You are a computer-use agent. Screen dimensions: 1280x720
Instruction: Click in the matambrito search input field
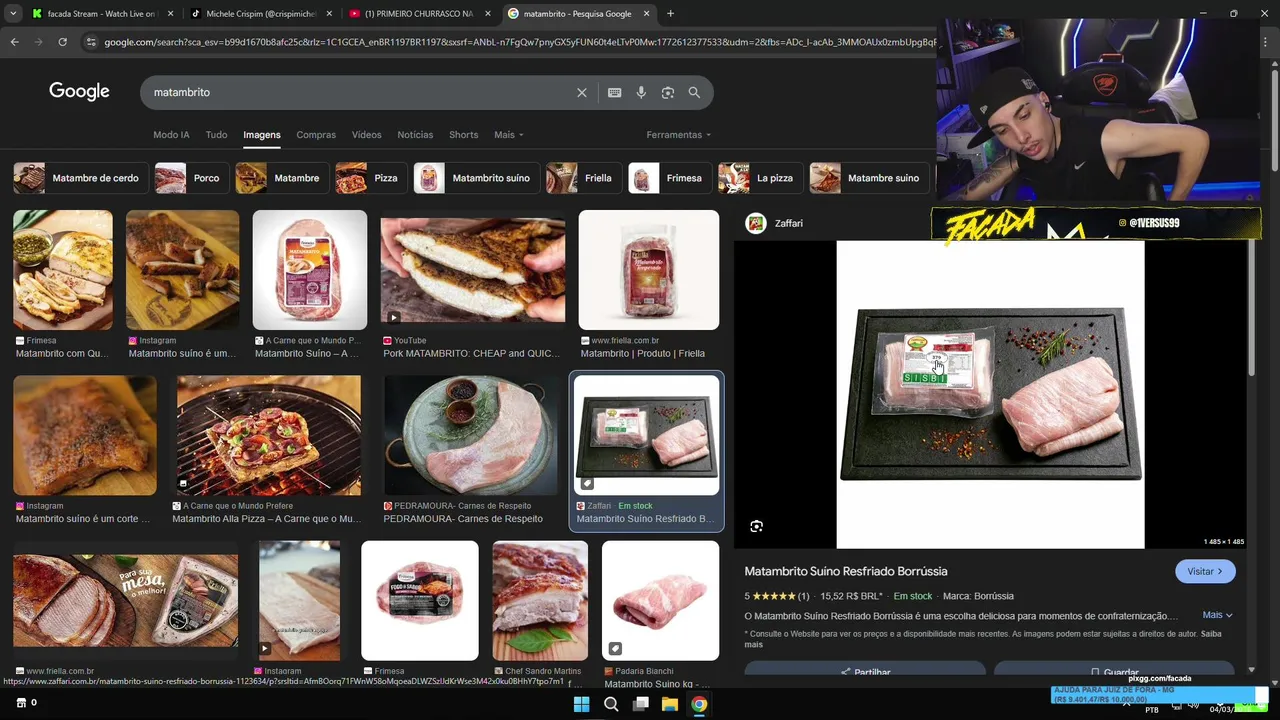coord(360,92)
